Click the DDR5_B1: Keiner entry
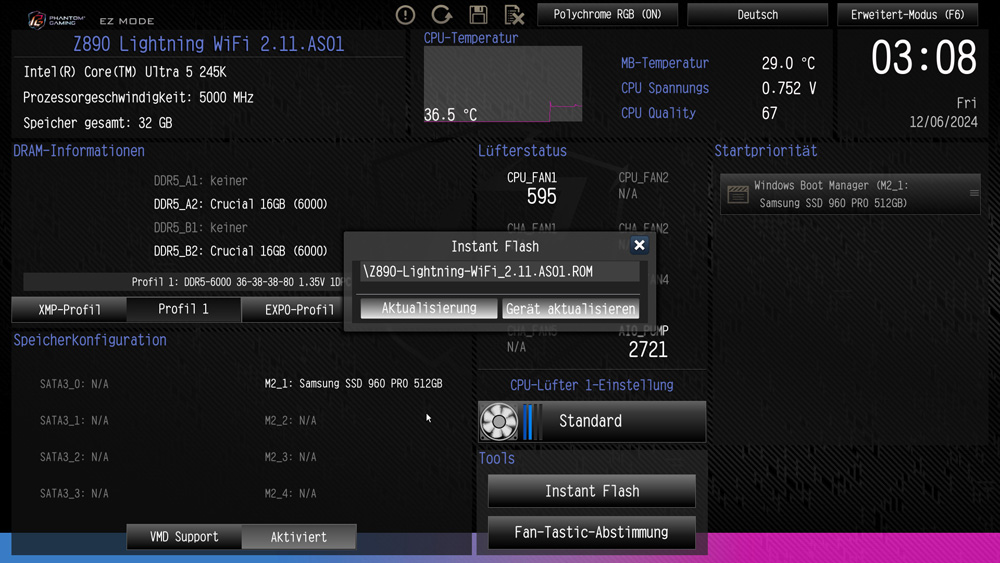Image resolution: width=1000 pixels, height=563 pixels. (200, 228)
